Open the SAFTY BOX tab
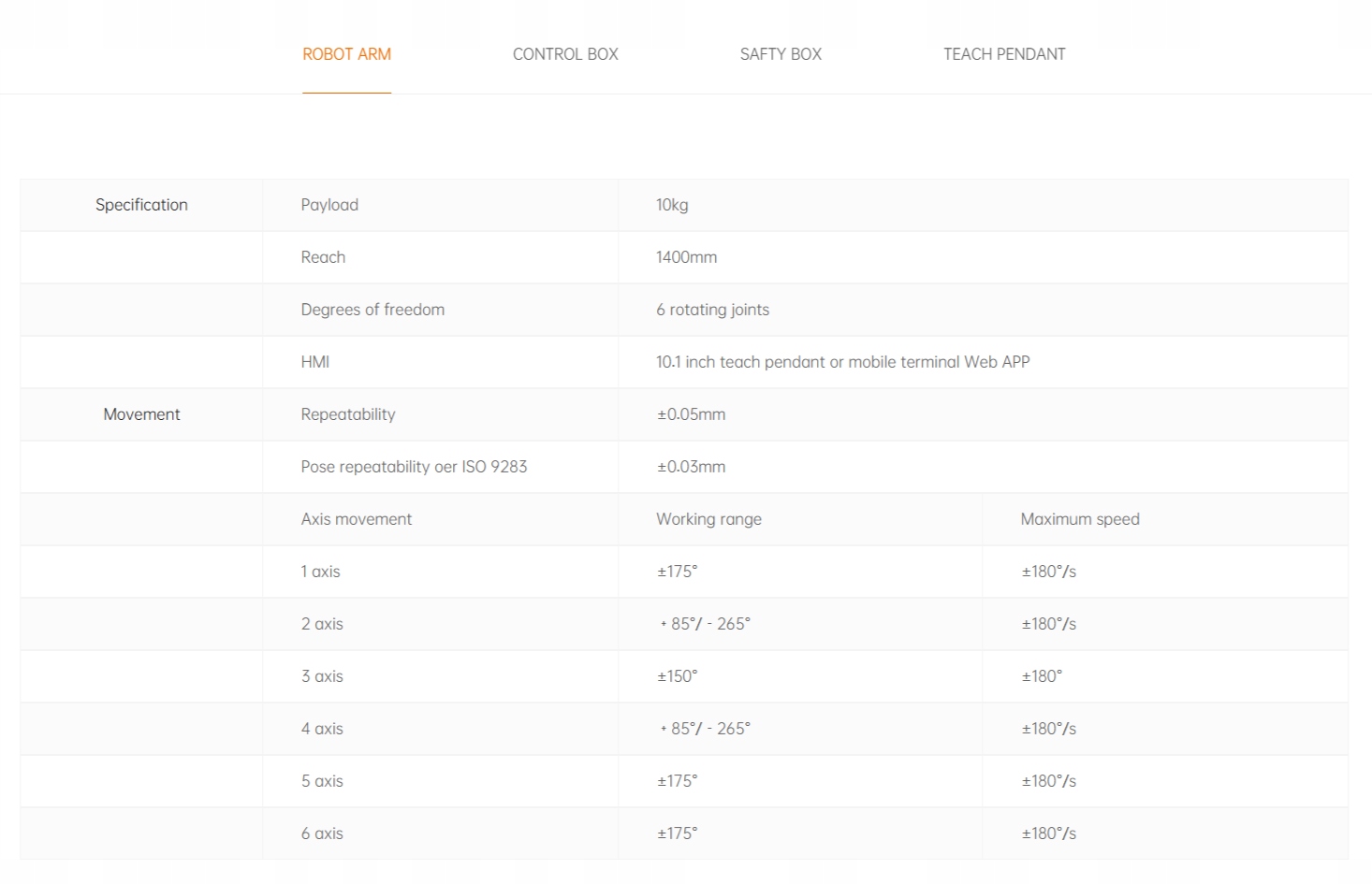Image resolution: width=1372 pixels, height=884 pixels. click(781, 54)
